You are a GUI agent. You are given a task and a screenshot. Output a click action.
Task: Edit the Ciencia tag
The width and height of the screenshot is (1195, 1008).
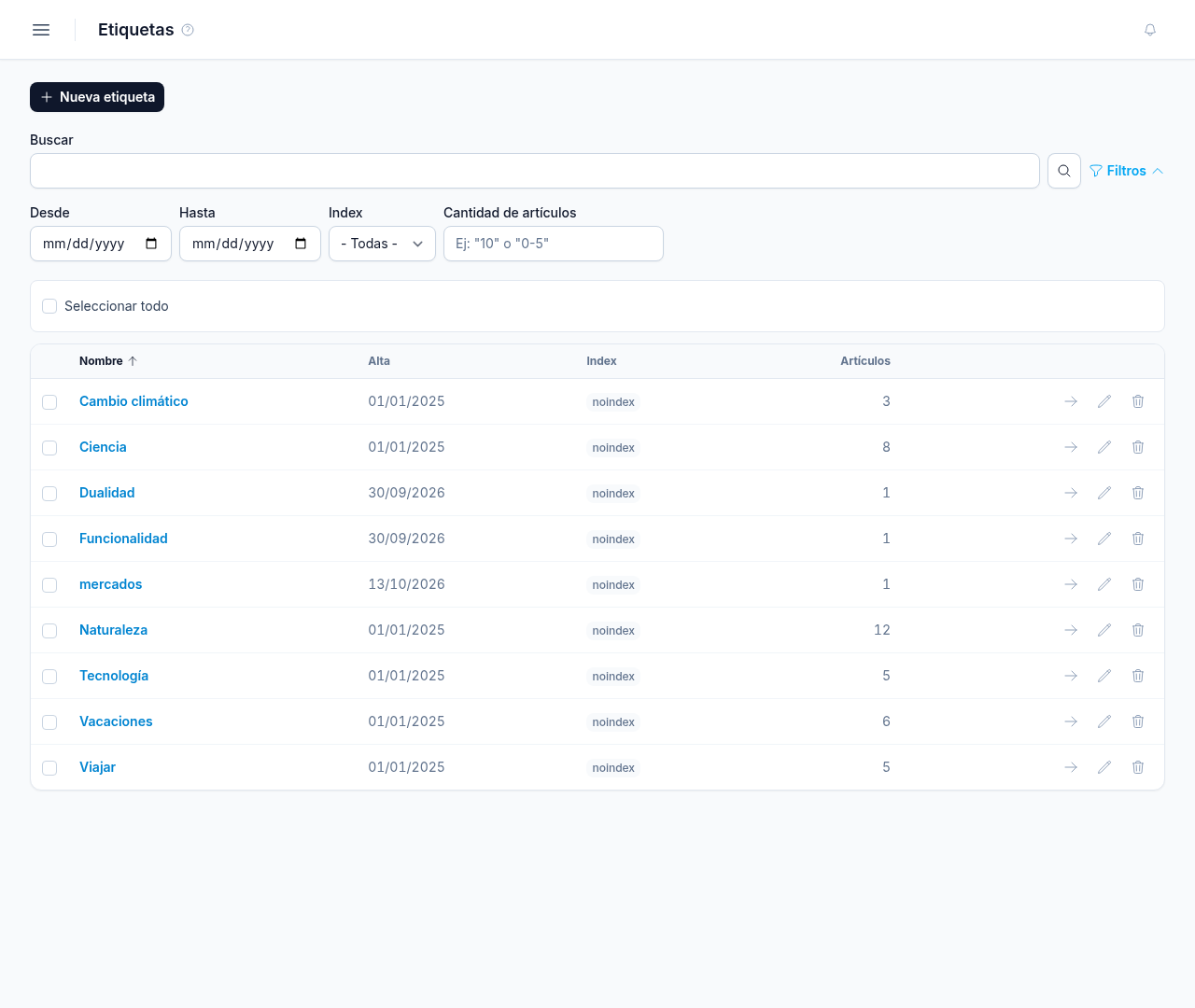click(x=1104, y=447)
